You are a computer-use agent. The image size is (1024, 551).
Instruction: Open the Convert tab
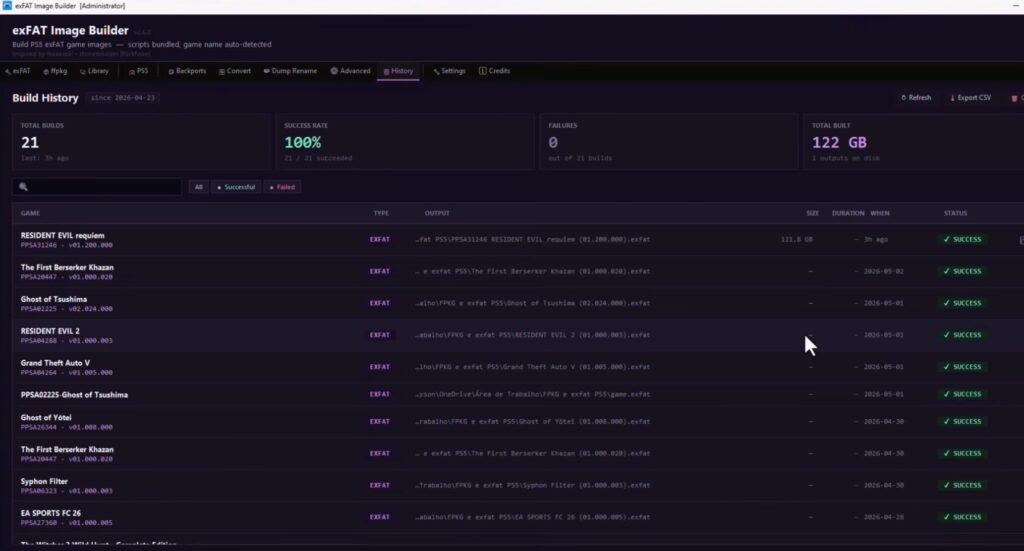pyautogui.click(x=235, y=71)
